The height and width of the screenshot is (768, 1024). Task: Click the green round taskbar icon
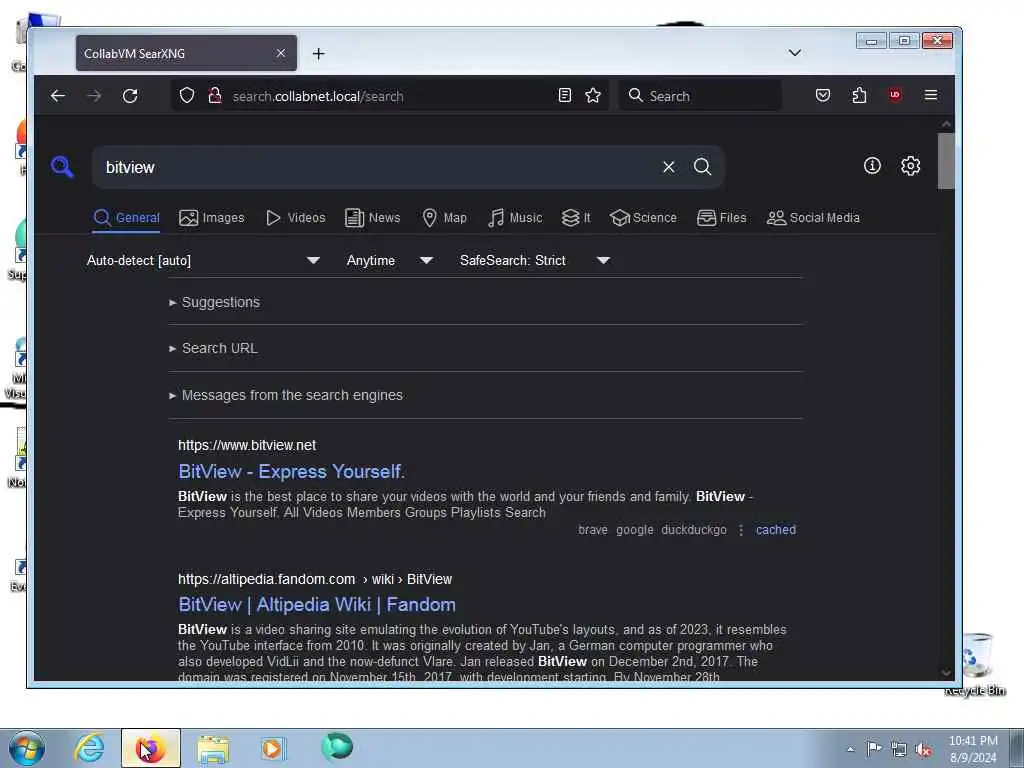(x=337, y=746)
